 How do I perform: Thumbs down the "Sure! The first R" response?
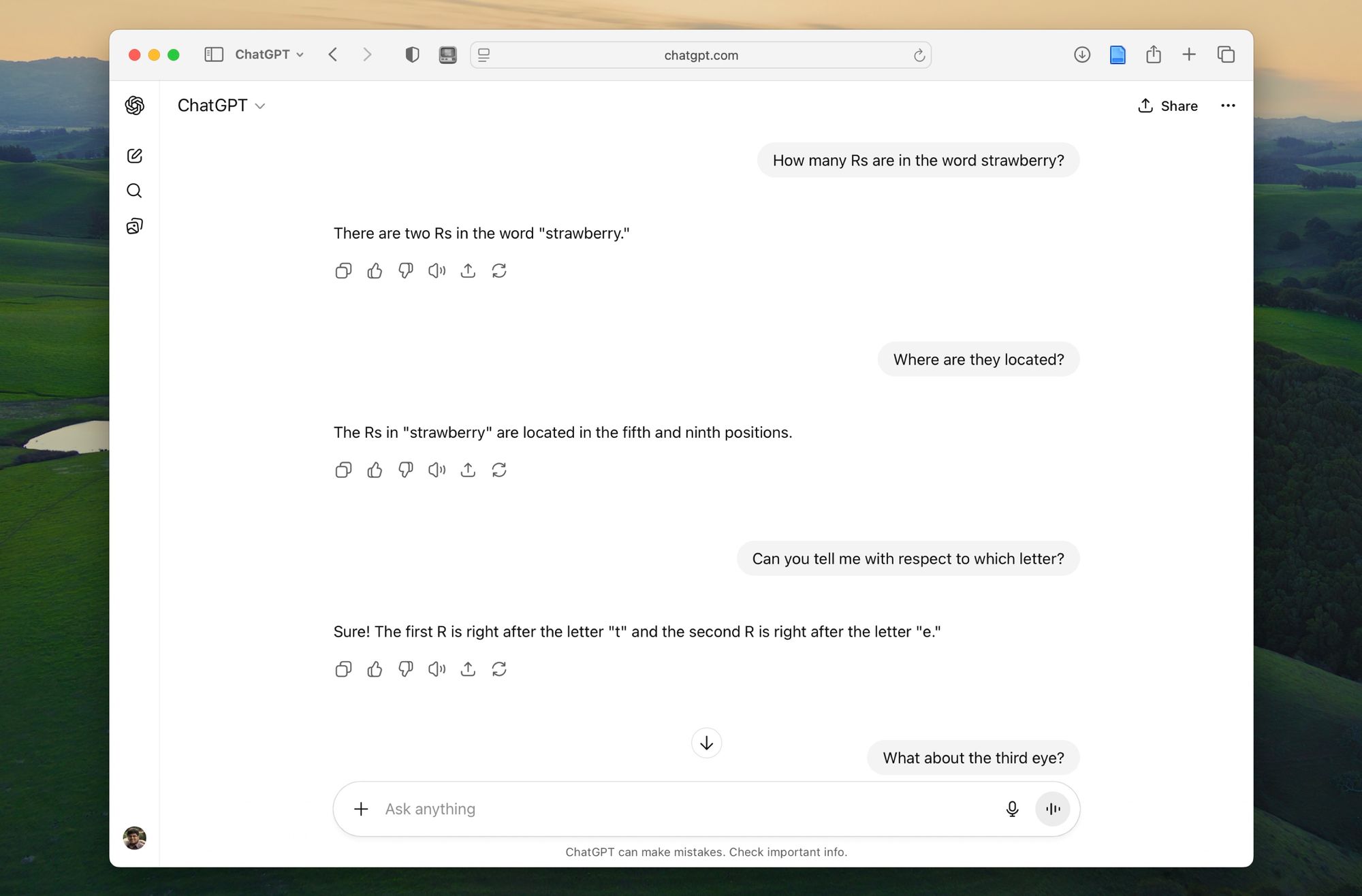pos(406,669)
